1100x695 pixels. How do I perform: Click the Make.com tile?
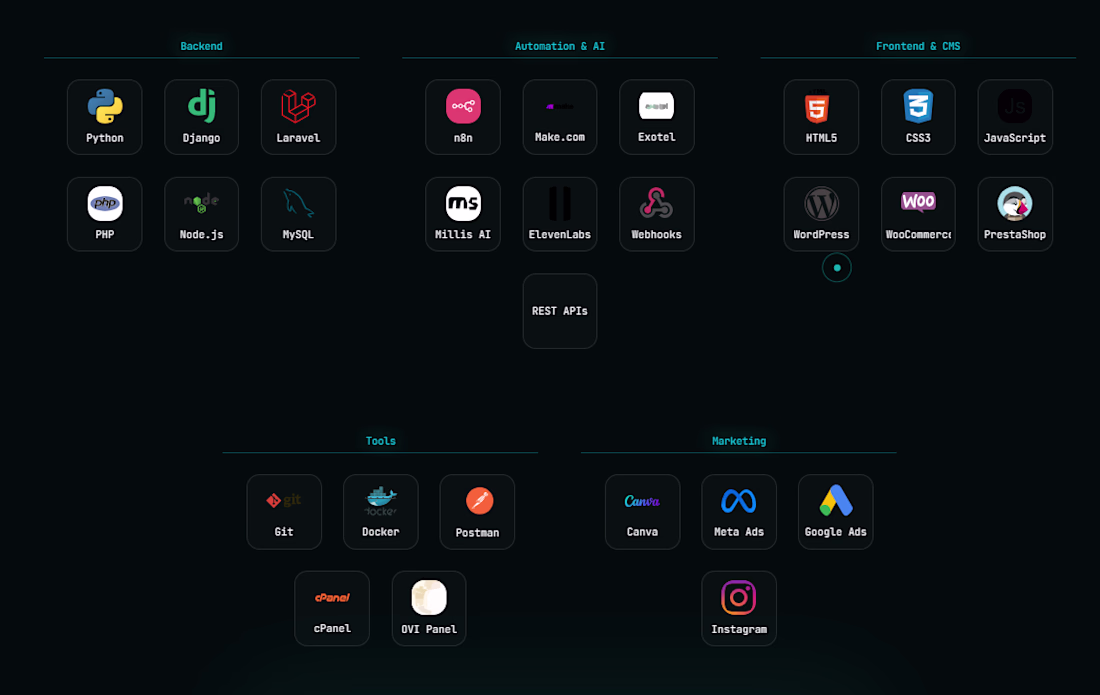[560, 117]
